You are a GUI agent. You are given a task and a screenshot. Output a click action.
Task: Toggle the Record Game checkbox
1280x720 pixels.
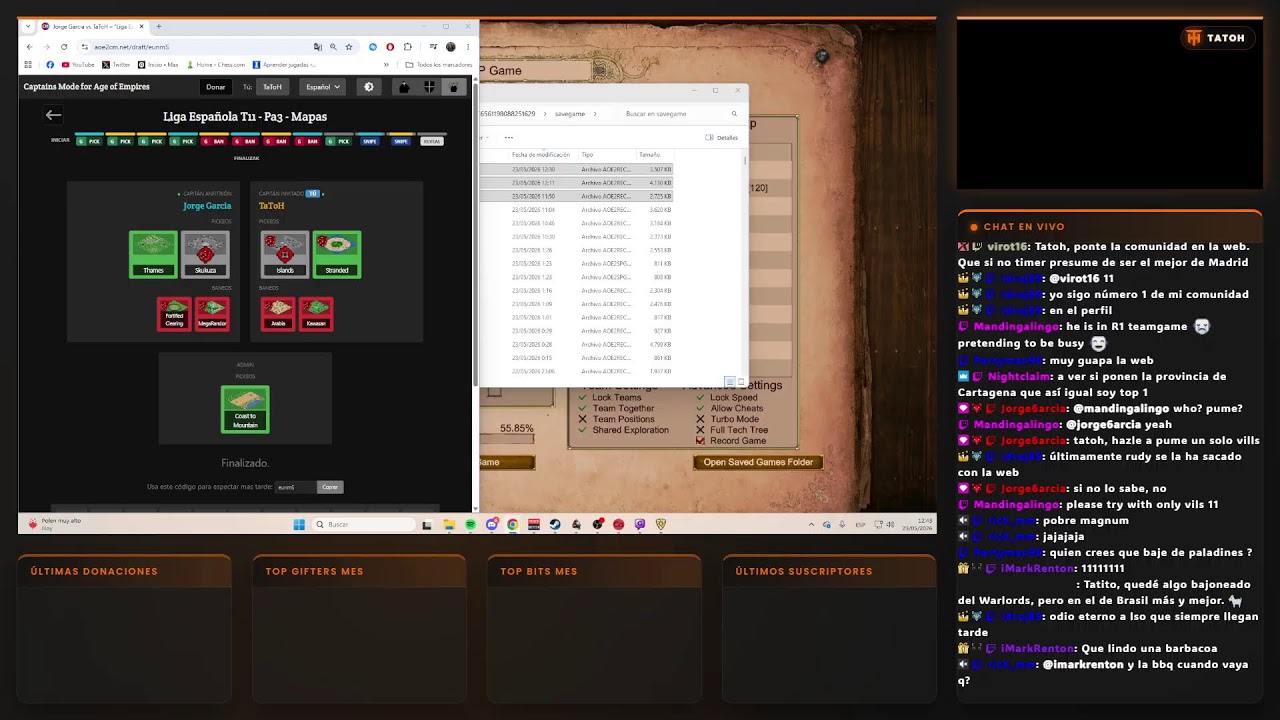pos(701,441)
